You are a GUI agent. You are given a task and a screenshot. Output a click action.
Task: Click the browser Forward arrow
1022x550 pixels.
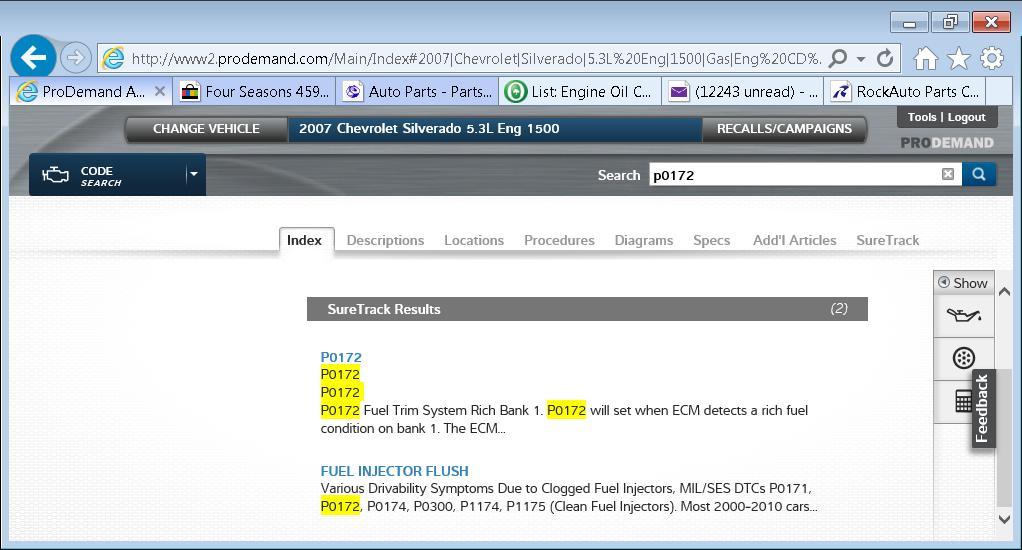pyautogui.click(x=76, y=58)
